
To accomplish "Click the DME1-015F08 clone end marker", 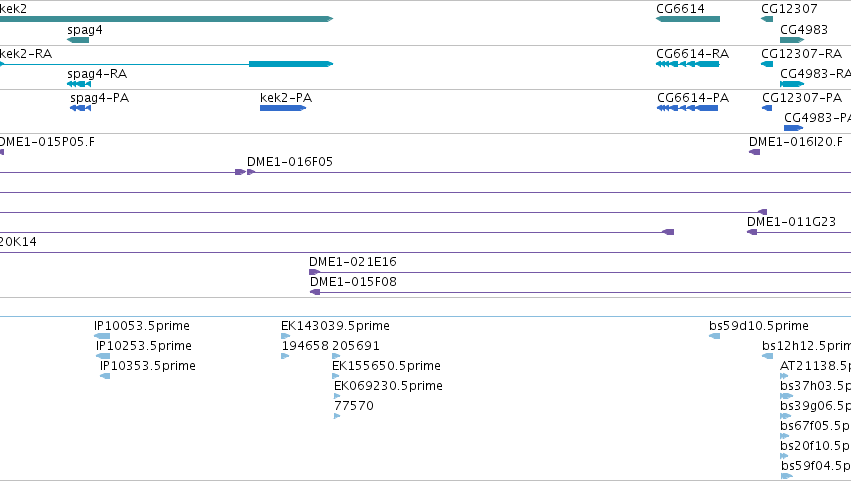I will coord(315,292).
